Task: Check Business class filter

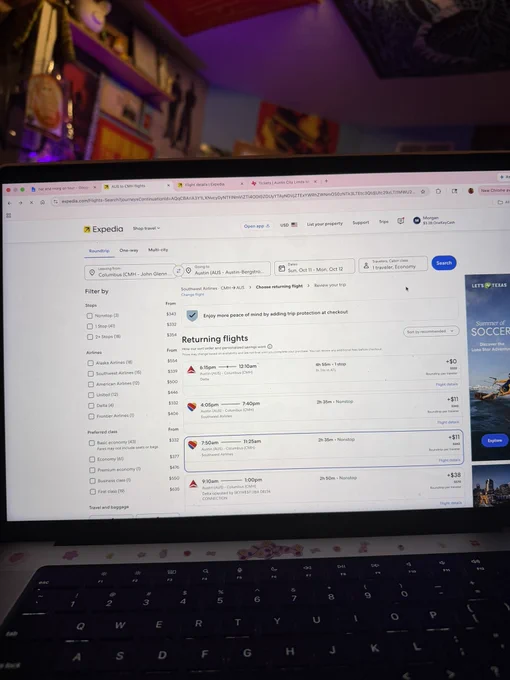Action: pyautogui.click(x=93, y=481)
